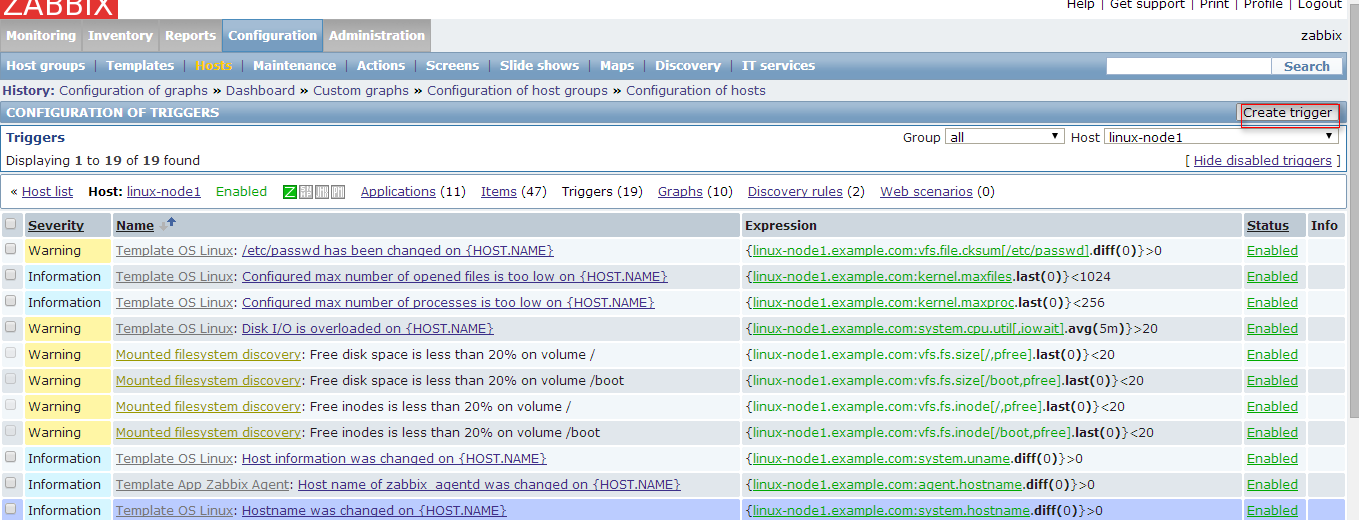This screenshot has width=1359, height=520.
Task: Toggle Enabled status of /etc/passwd trigger
Action: (x=1272, y=250)
